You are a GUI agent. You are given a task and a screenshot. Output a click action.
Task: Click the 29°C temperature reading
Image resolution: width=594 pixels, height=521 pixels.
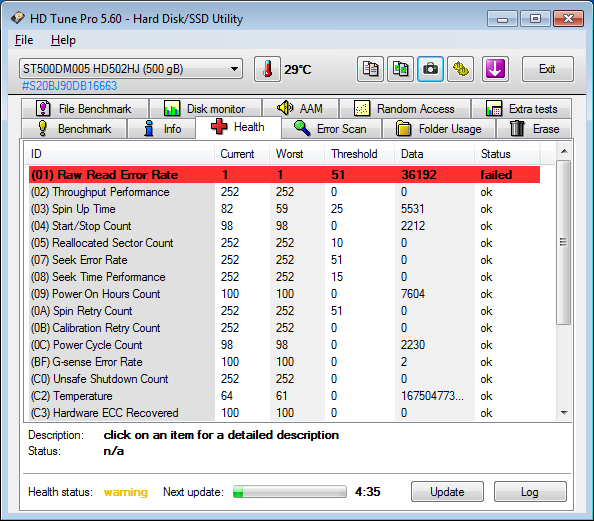point(298,70)
